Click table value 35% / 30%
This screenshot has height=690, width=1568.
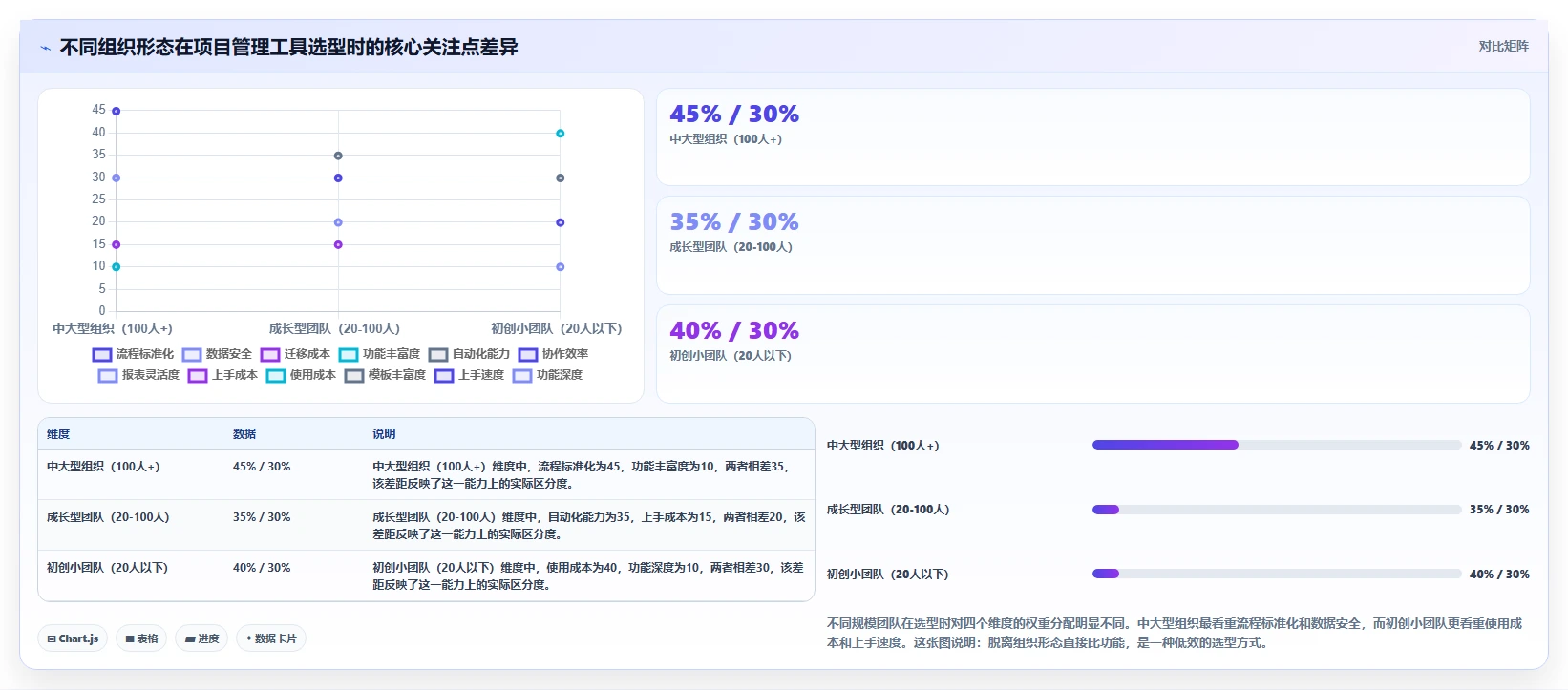coord(262,517)
